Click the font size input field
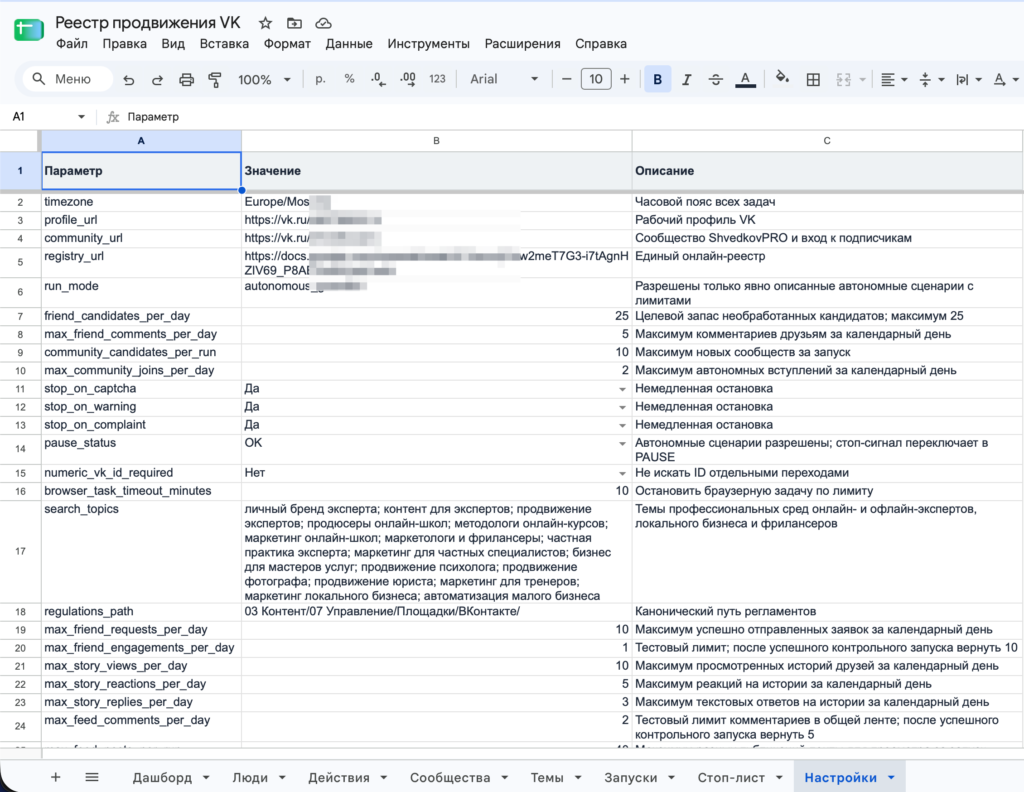1024x792 pixels. pos(596,79)
